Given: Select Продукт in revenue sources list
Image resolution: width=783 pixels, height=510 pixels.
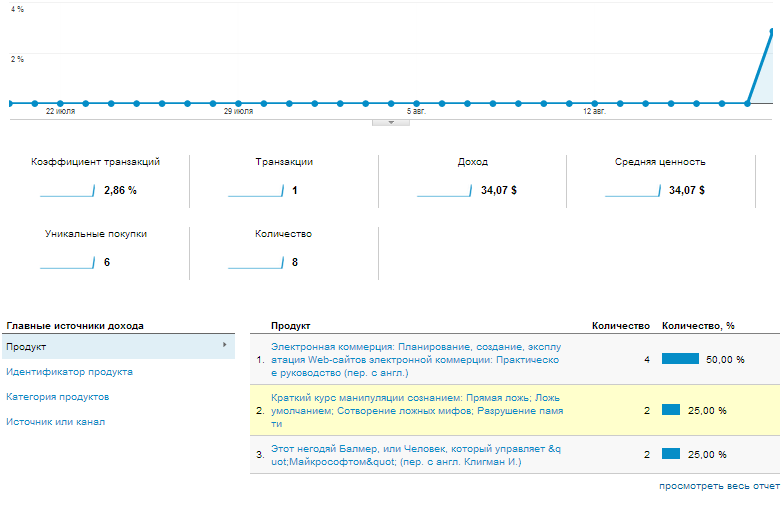Looking at the screenshot, I should pyautogui.click(x=27, y=347).
